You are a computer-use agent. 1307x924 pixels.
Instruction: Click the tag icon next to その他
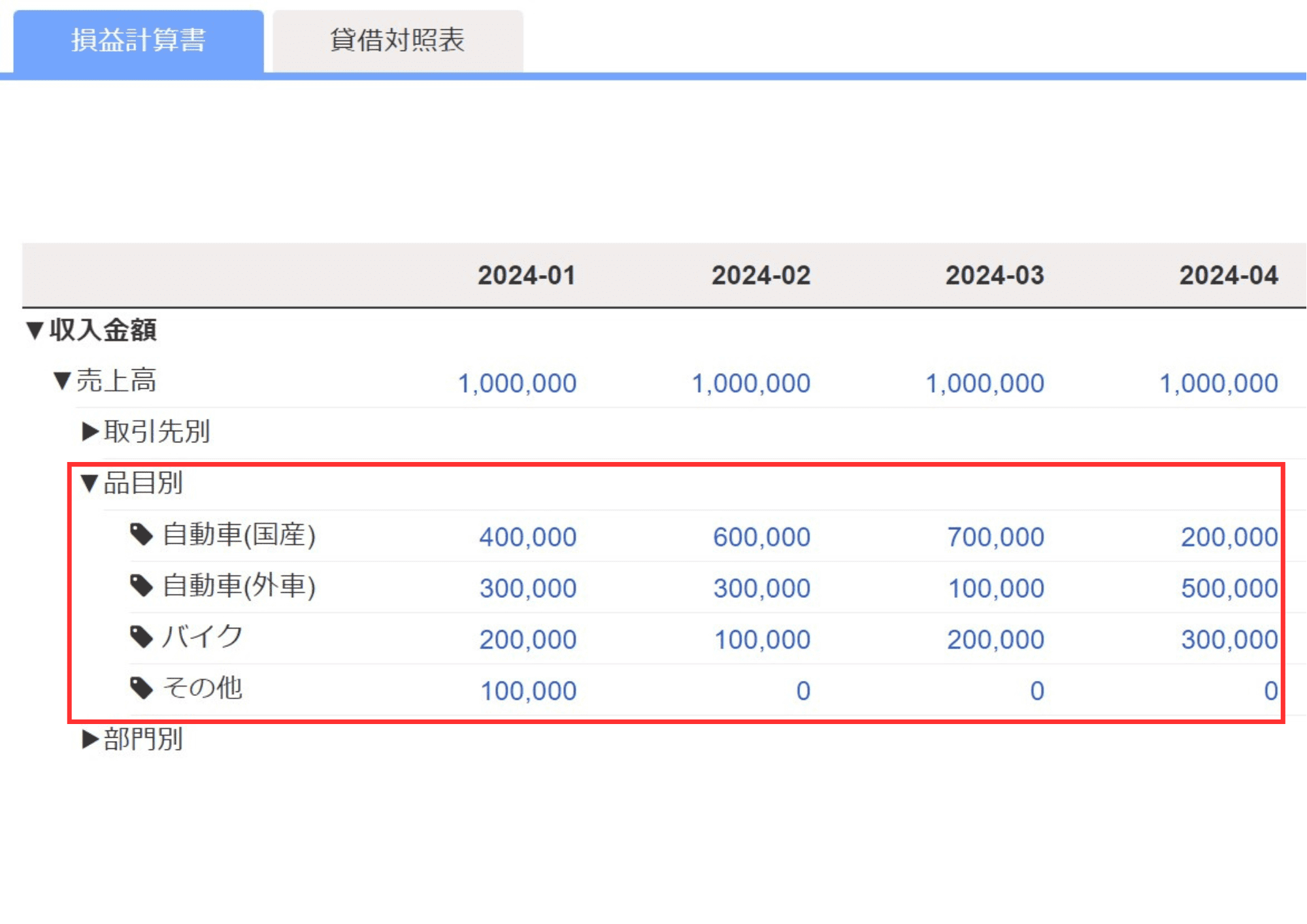point(141,687)
